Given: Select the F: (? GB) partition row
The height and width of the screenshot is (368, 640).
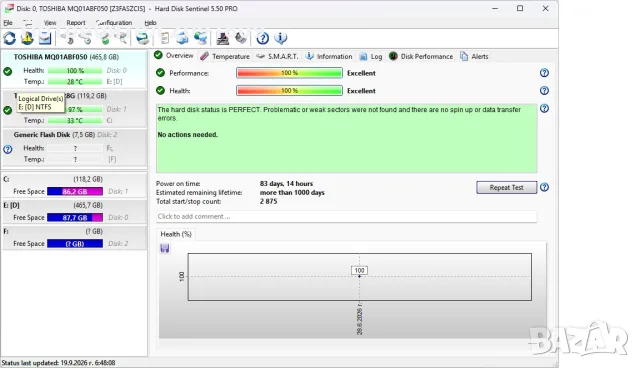Looking at the screenshot, I should 74,237.
